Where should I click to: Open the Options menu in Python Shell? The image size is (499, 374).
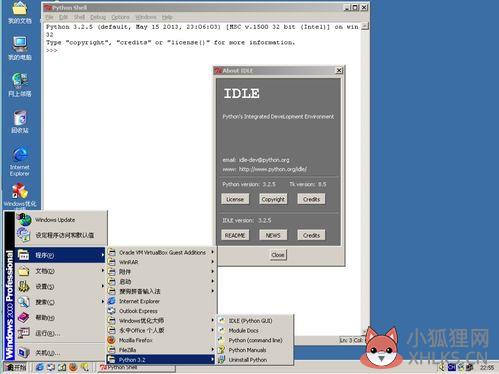click(120, 17)
